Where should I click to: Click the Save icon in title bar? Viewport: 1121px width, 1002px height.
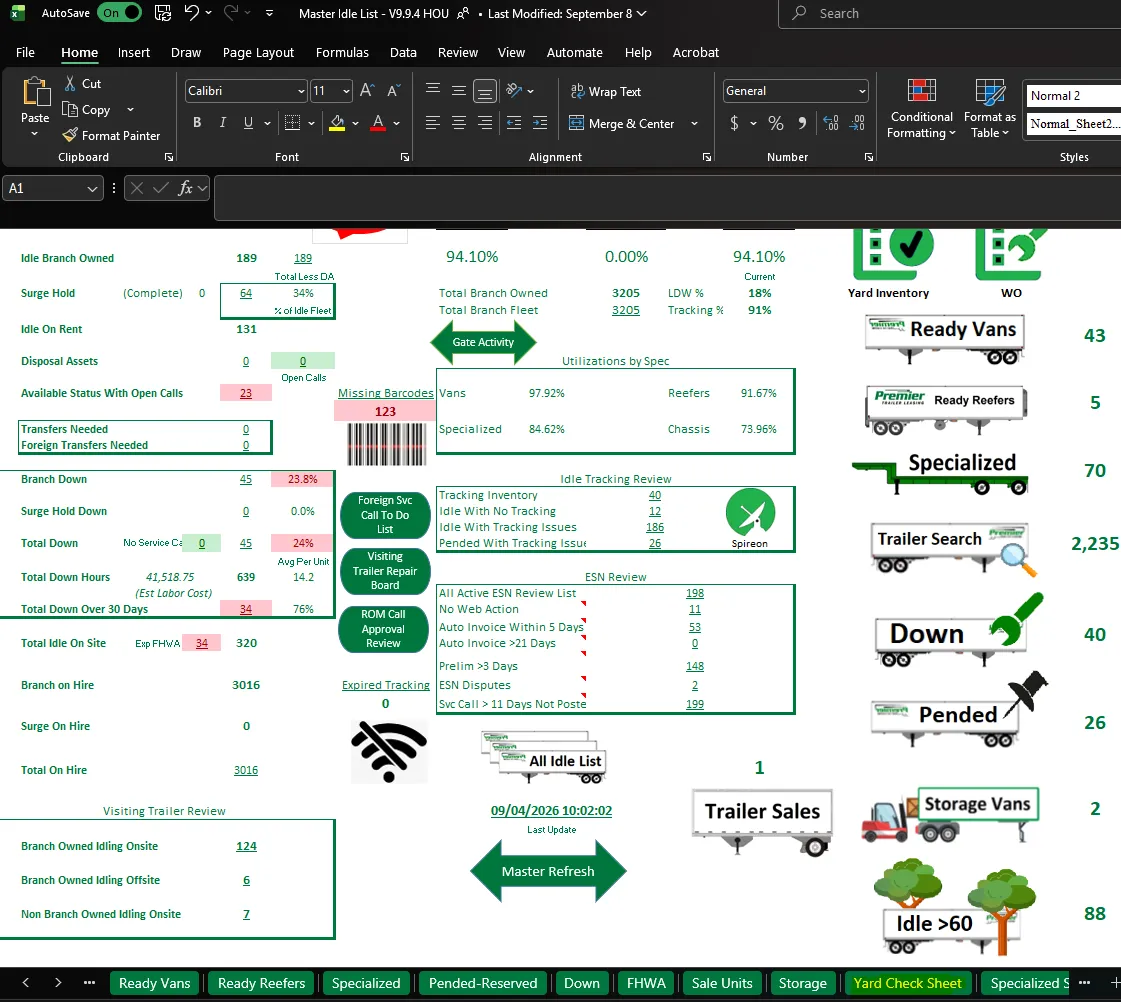[x=163, y=13]
